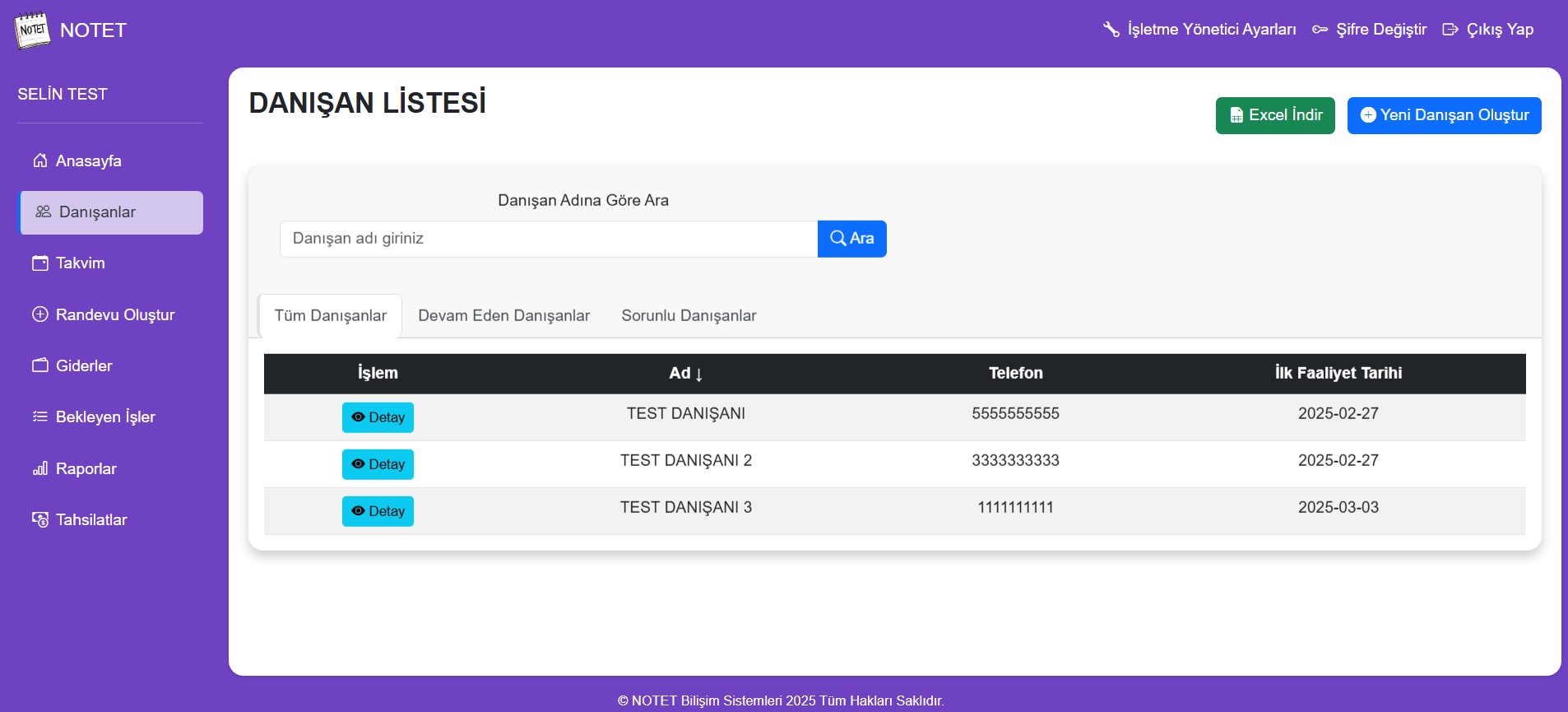1568x712 pixels.
Task: Click the payments icon beside Tahsilatlar
Action: (x=40, y=519)
